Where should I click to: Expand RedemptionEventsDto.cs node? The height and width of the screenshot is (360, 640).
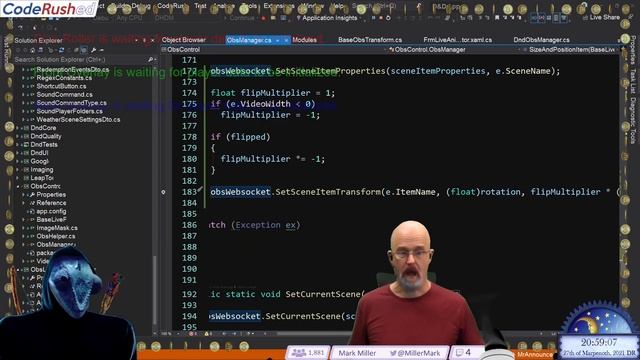[23, 70]
